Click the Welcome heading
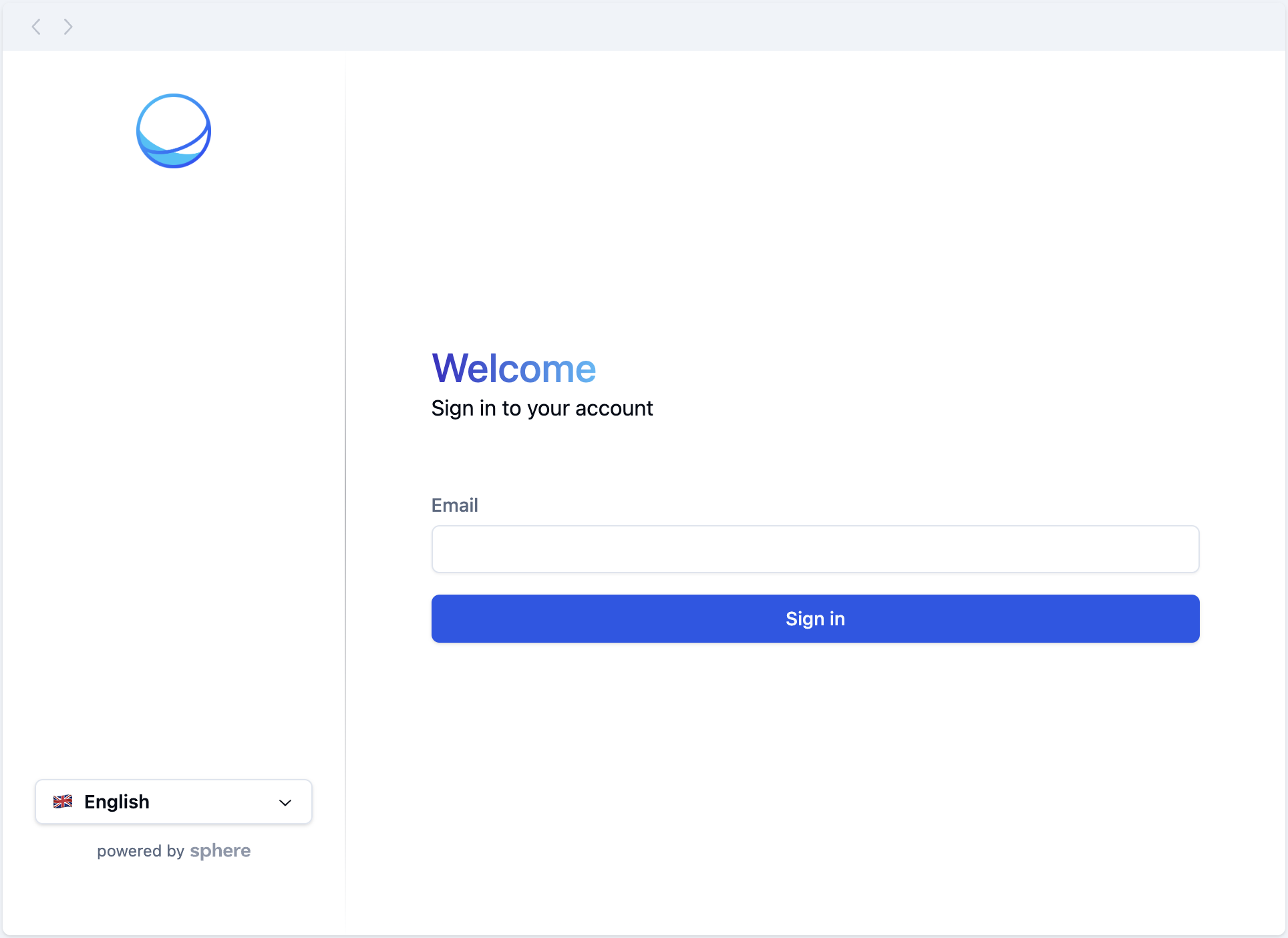The image size is (1288, 938). (514, 368)
